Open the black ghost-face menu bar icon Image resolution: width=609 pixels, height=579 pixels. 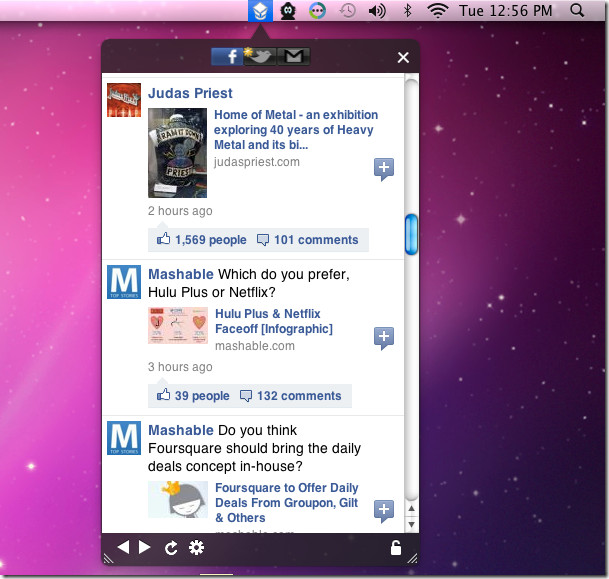coord(288,11)
